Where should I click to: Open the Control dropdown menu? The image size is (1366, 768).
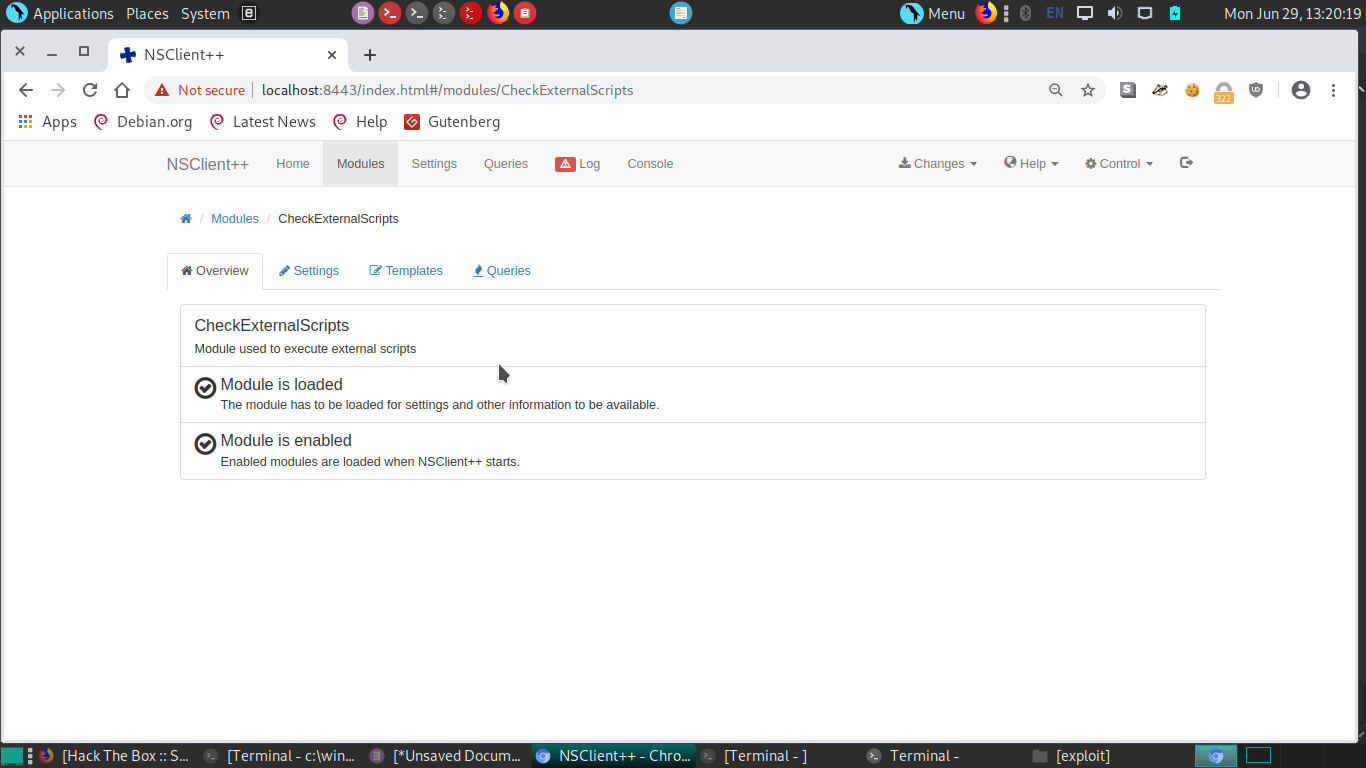pos(1119,164)
